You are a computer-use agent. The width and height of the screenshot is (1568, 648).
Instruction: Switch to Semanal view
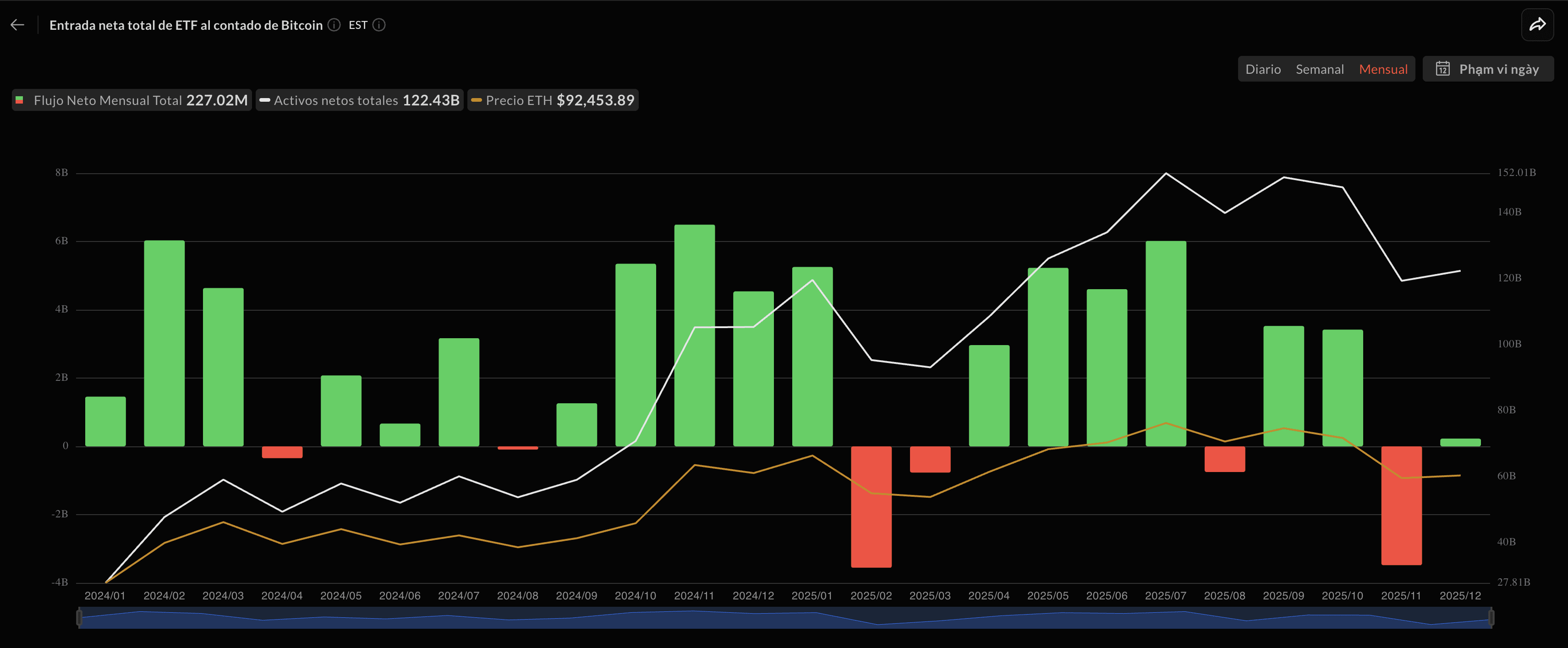(x=1319, y=69)
